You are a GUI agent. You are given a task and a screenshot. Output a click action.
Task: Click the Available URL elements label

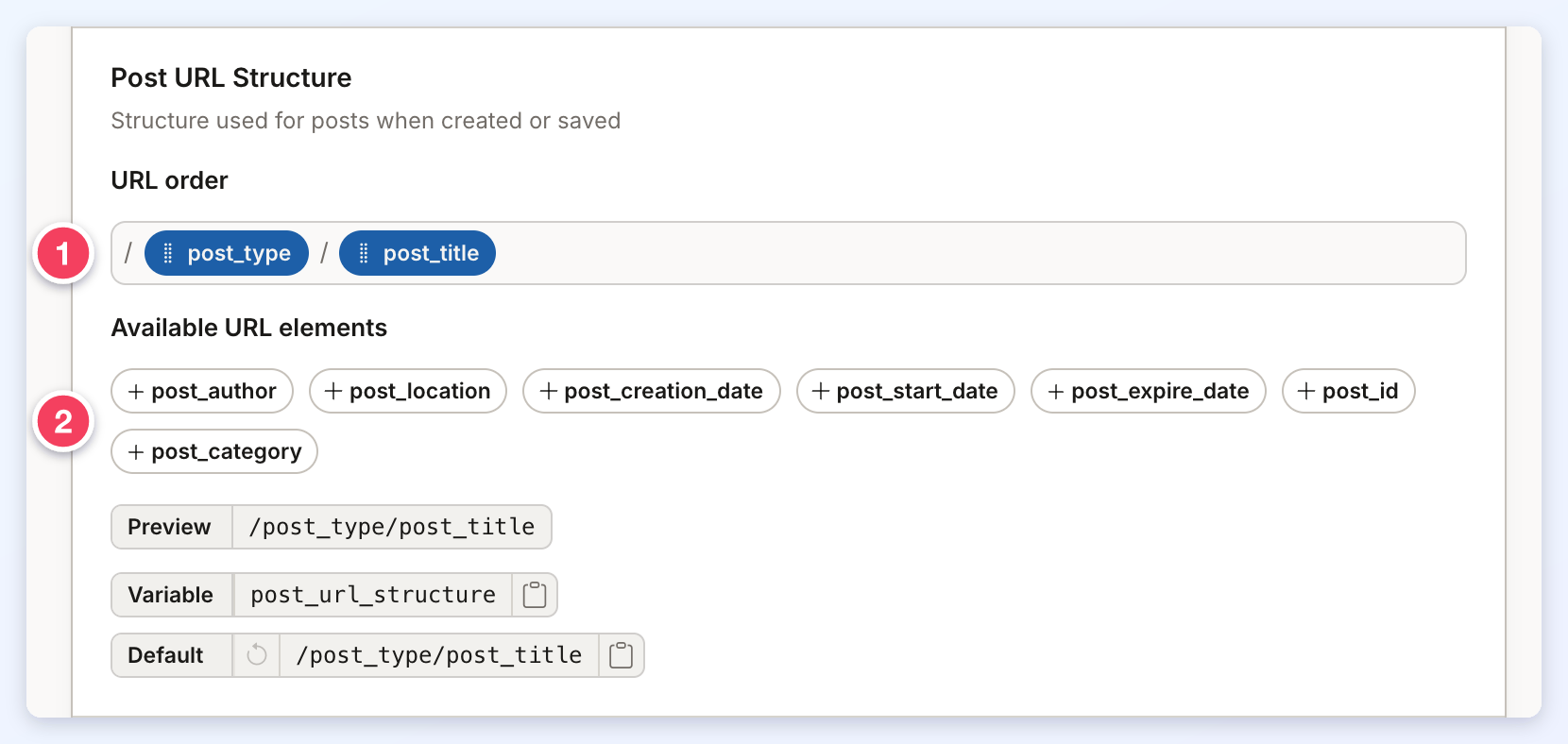coord(249,328)
